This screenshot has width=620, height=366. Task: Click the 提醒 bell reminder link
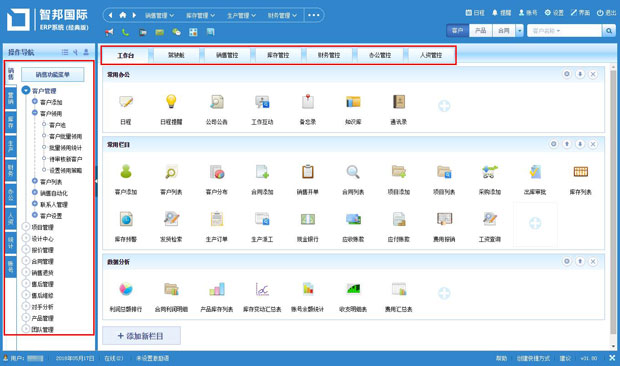coord(501,13)
